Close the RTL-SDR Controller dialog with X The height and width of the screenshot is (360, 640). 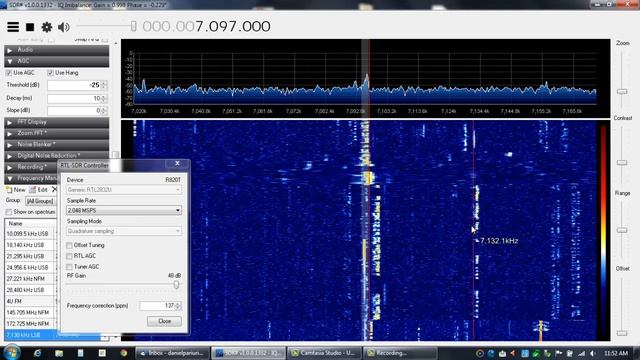(x=177, y=163)
